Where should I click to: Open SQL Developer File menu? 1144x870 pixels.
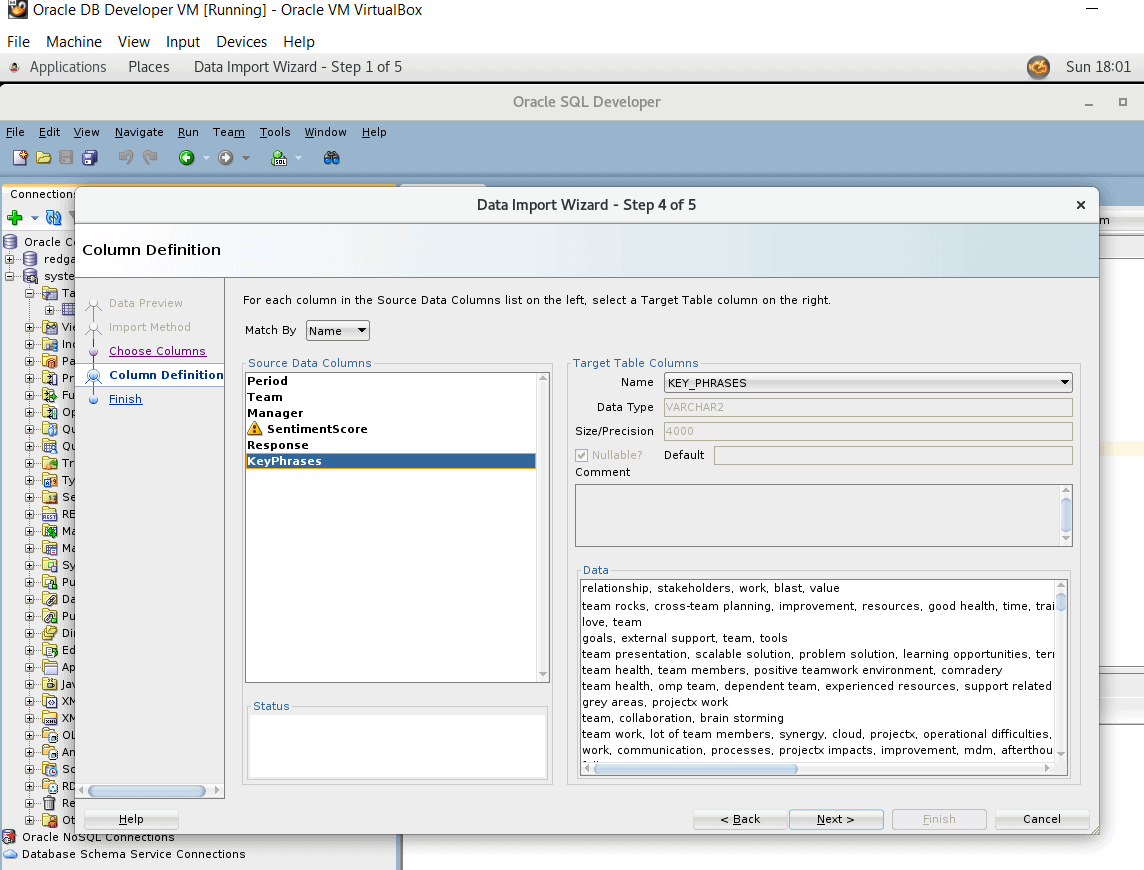[15, 132]
